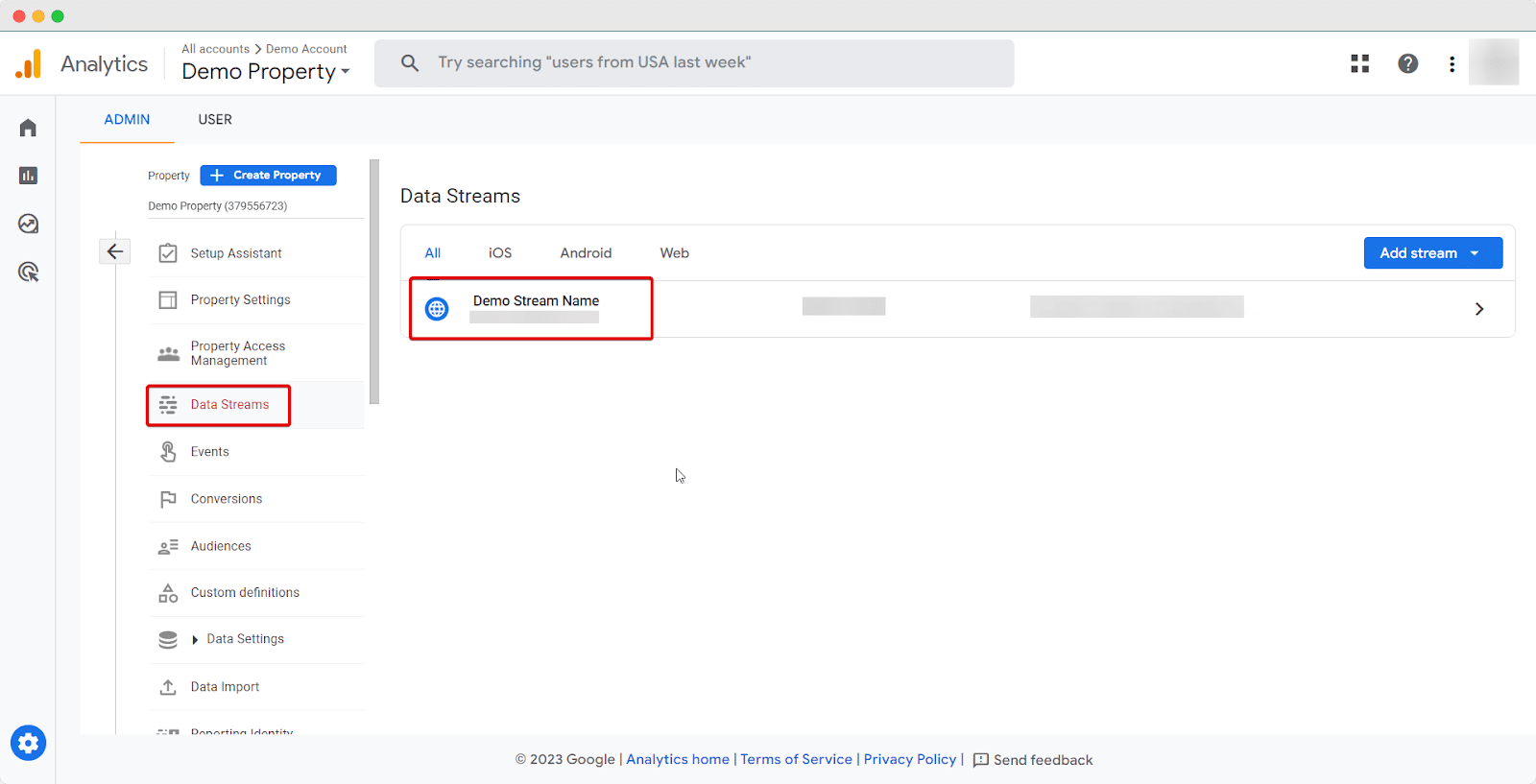Open the Privacy Policy link
Viewport: 1536px width, 784px height.
[x=909, y=759]
